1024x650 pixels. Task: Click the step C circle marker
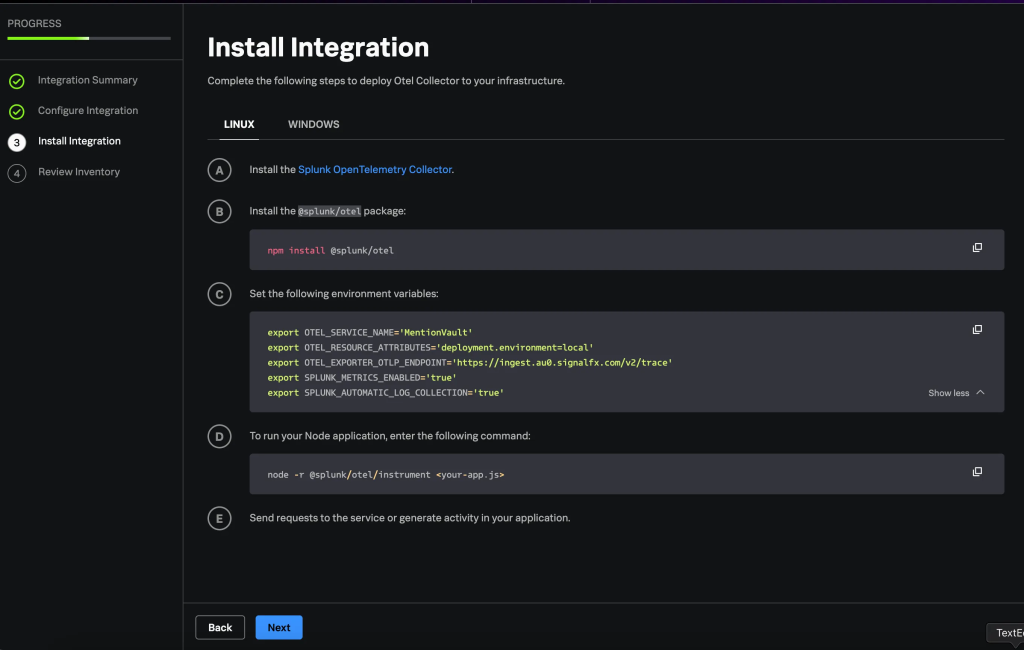220,294
